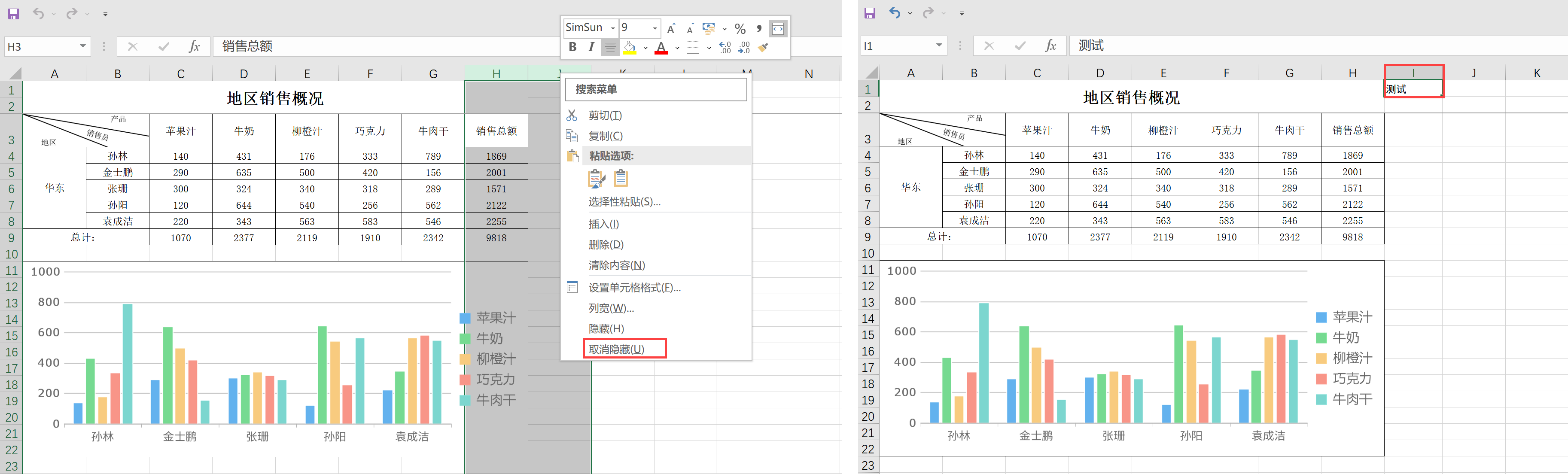Click the increase font size icon
The image size is (1568, 474).
[671, 29]
